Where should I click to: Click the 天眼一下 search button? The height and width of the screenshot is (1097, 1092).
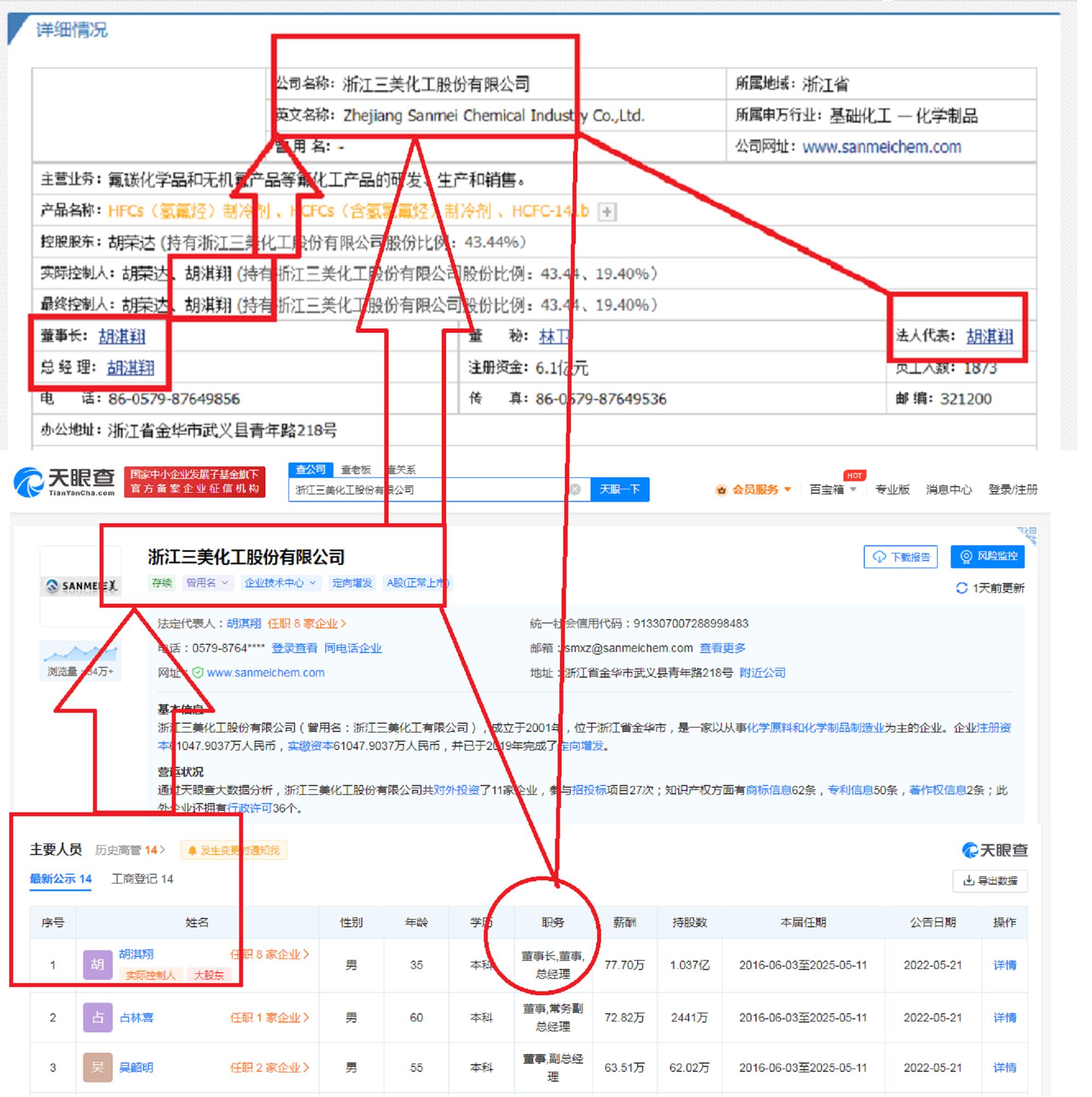[x=621, y=489]
